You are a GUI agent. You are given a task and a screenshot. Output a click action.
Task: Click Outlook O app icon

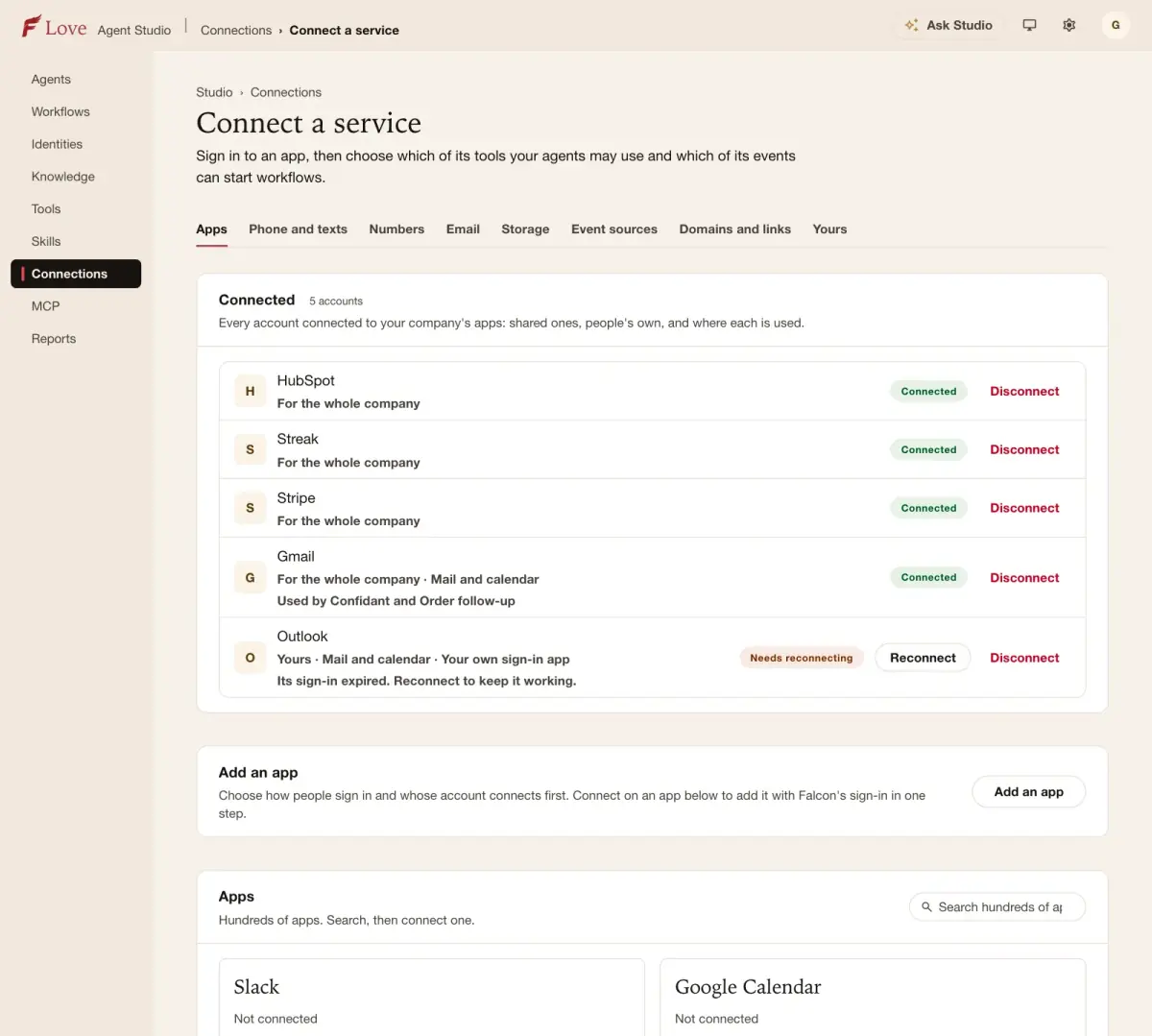coord(250,658)
